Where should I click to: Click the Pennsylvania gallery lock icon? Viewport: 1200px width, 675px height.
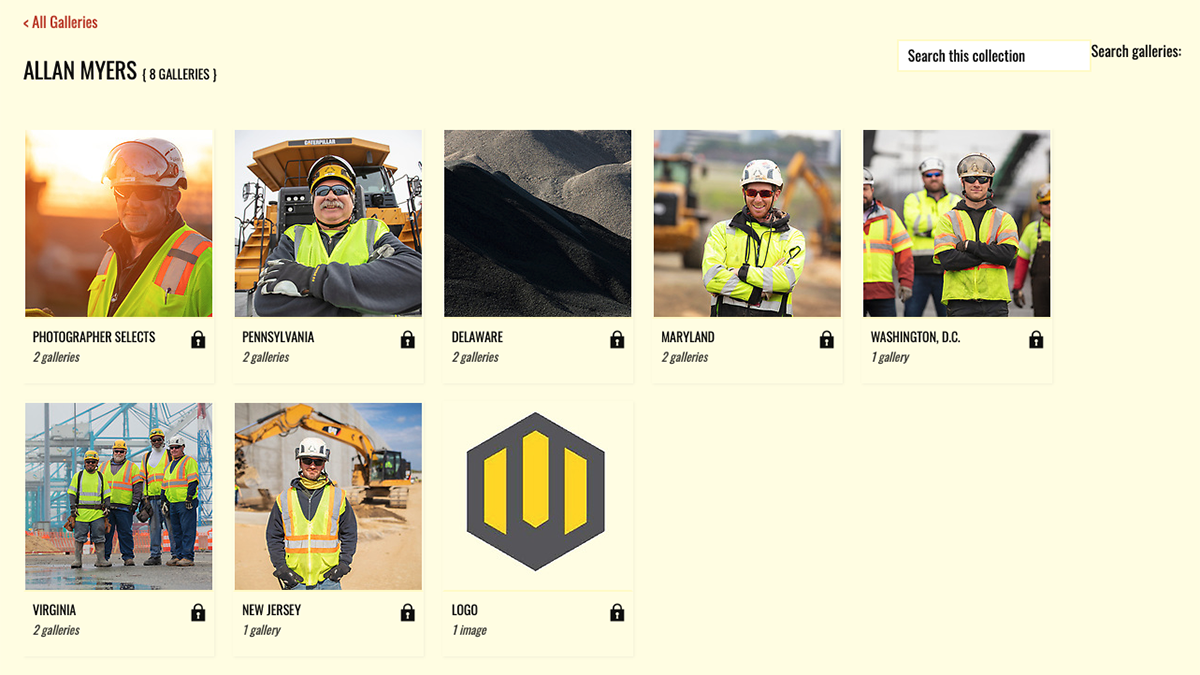click(x=407, y=340)
